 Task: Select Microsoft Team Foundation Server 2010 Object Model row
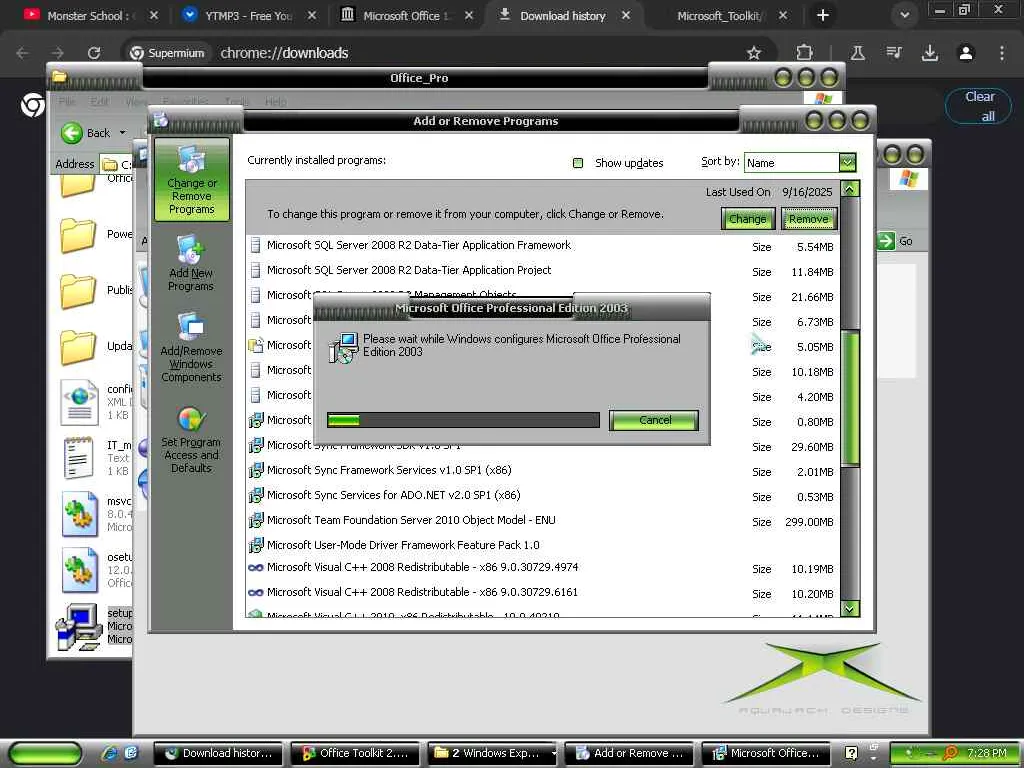coord(542,520)
